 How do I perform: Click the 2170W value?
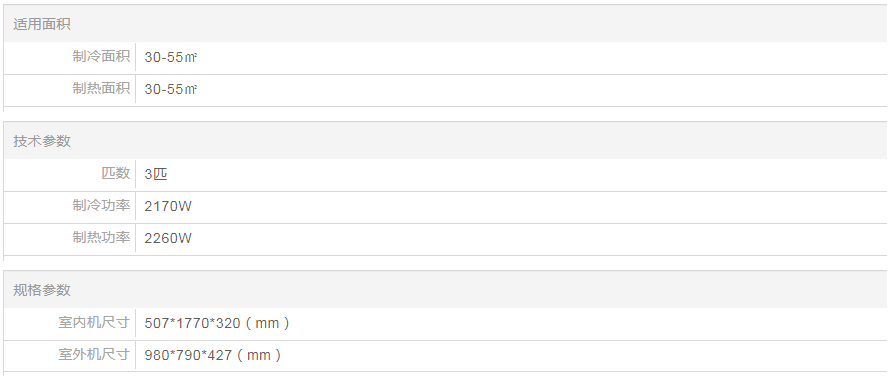click(168, 206)
